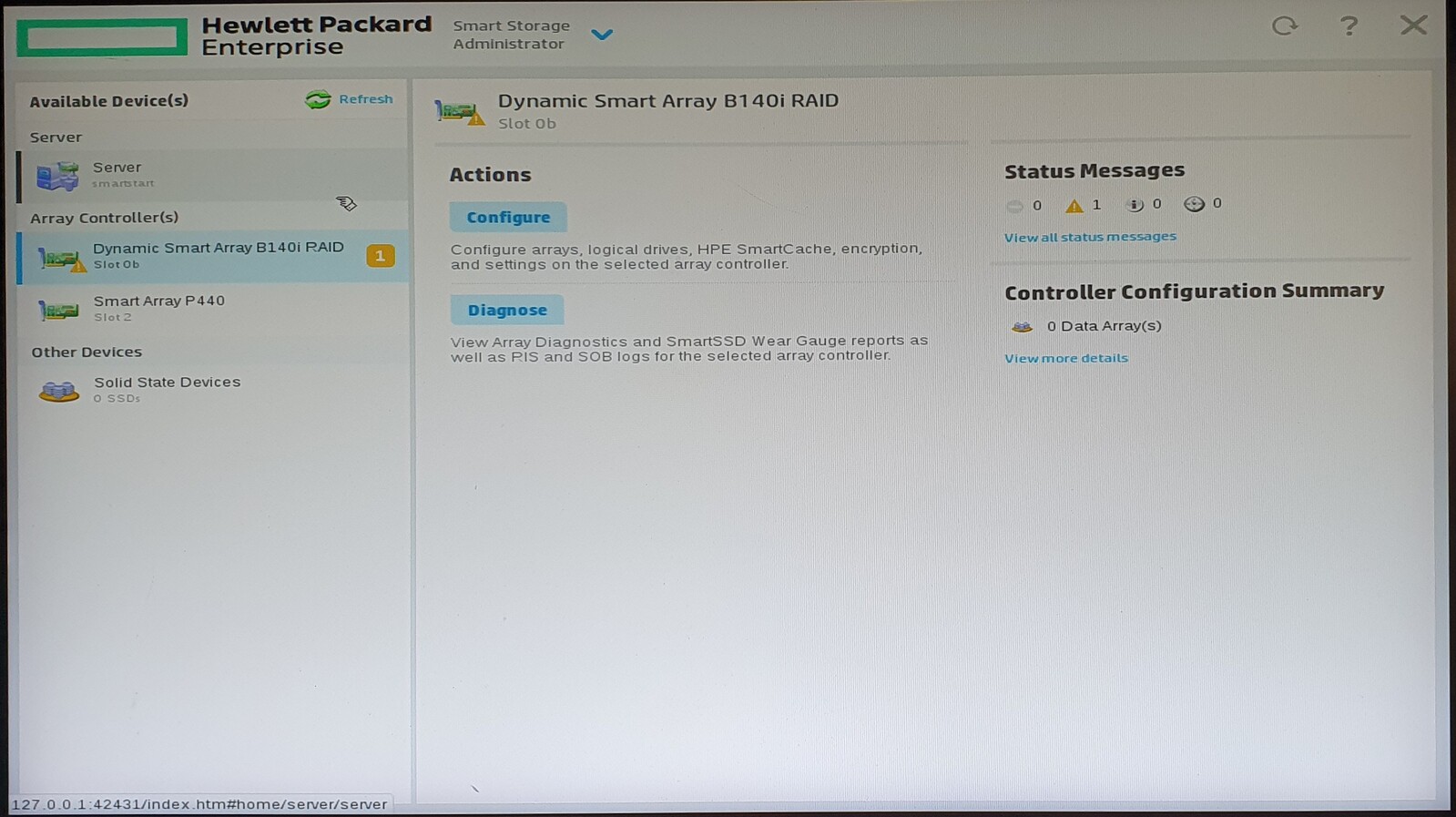Open View more details link
The height and width of the screenshot is (817, 1456).
coord(1066,359)
